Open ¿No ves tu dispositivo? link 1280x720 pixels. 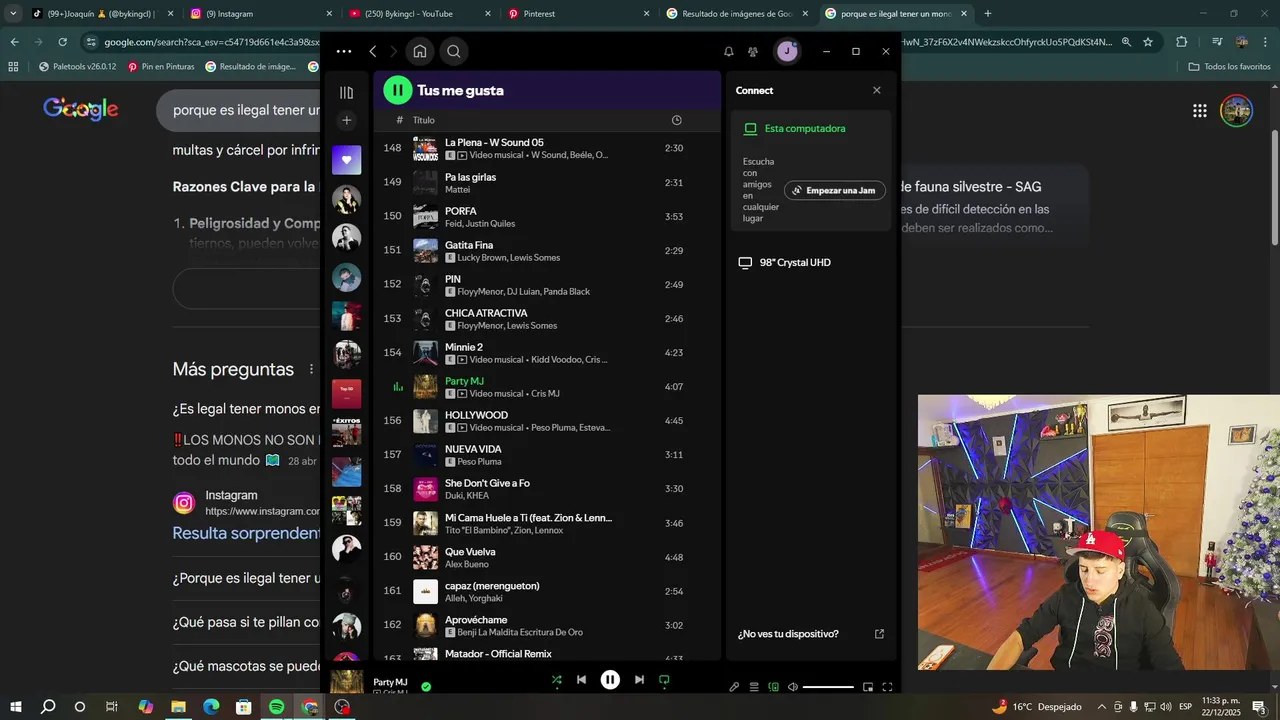[x=788, y=634]
